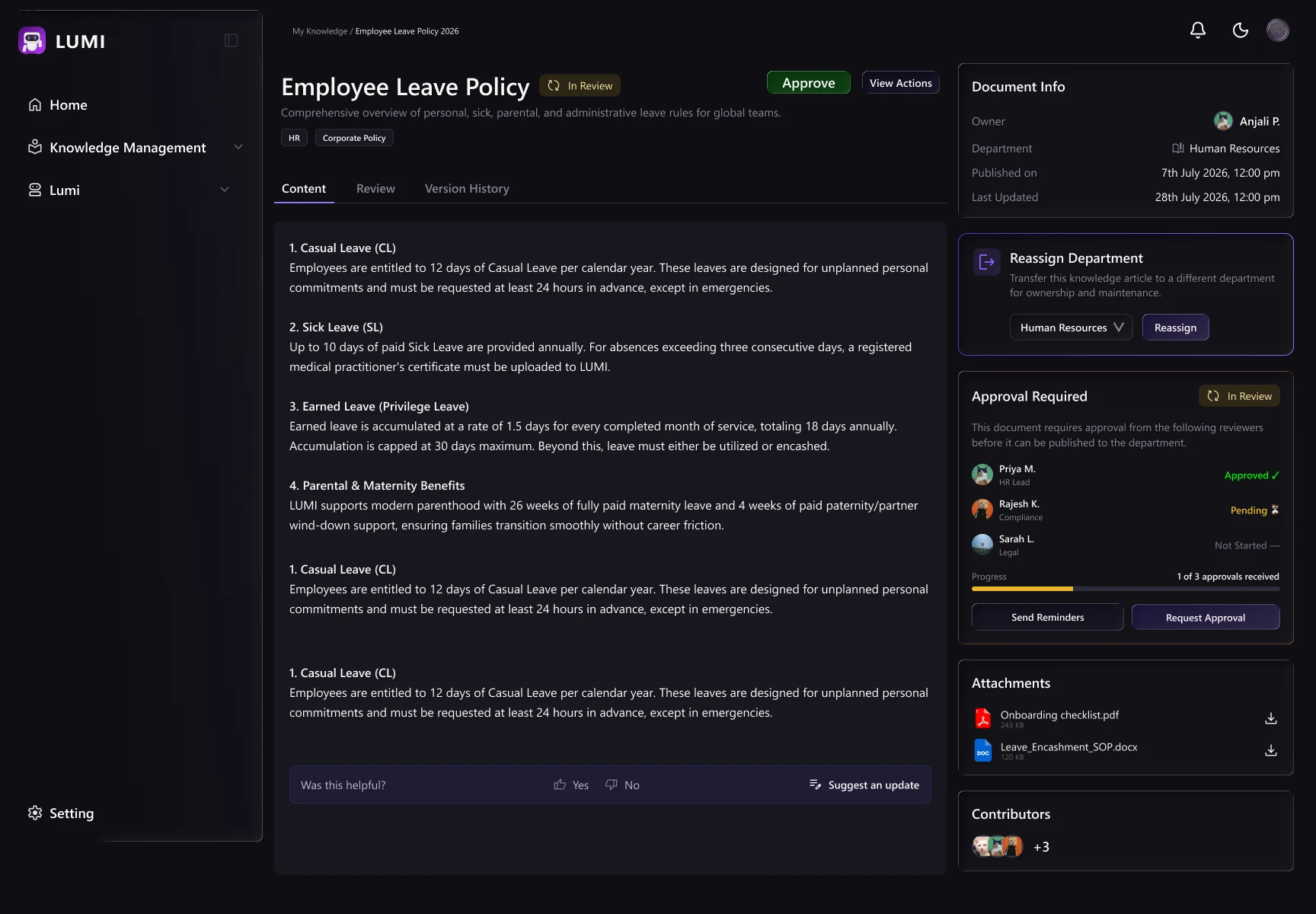The width and height of the screenshot is (1316, 914).
Task: Click the Reassign button
Action: (x=1176, y=327)
